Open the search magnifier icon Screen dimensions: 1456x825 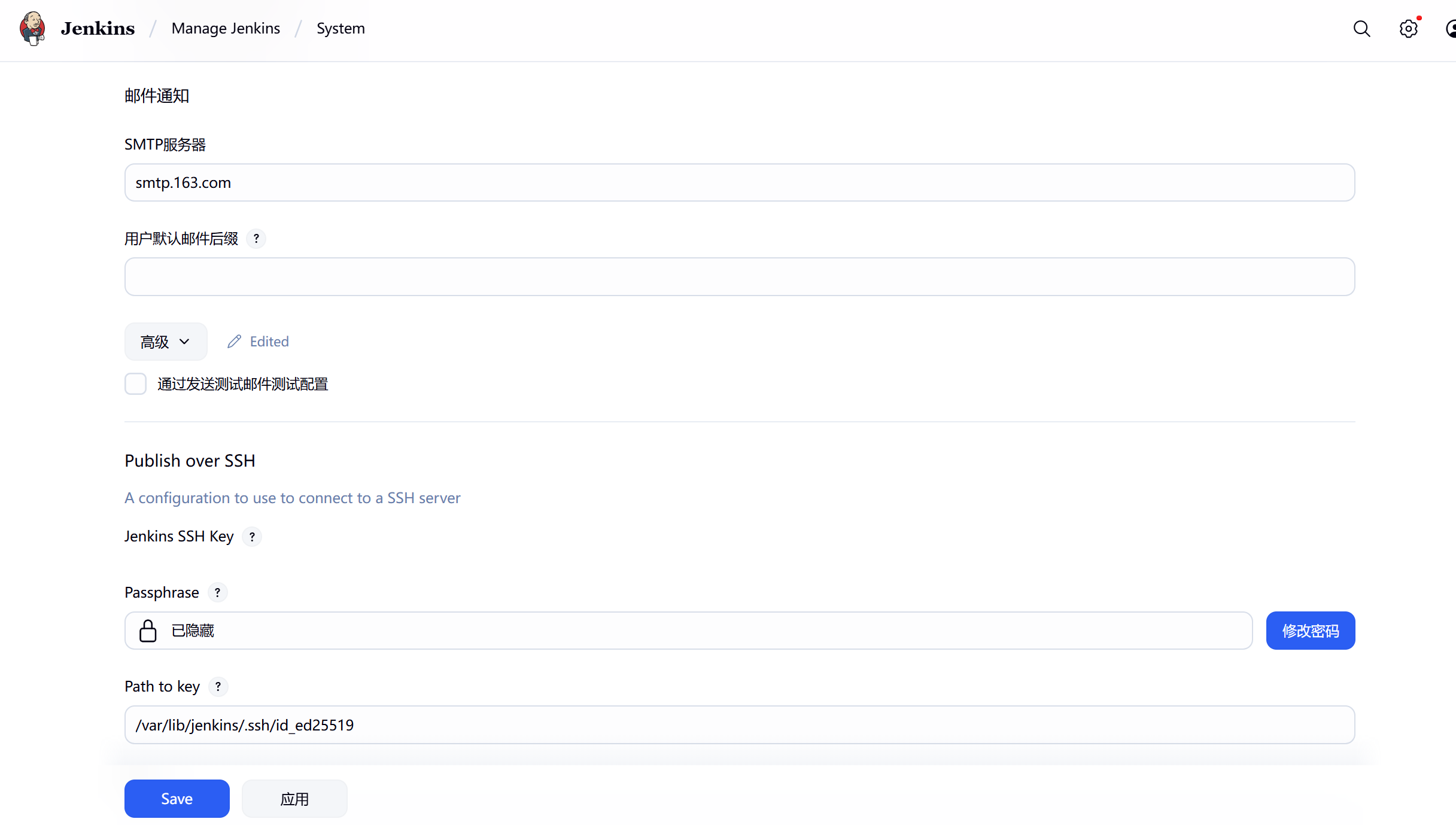pyautogui.click(x=1361, y=29)
